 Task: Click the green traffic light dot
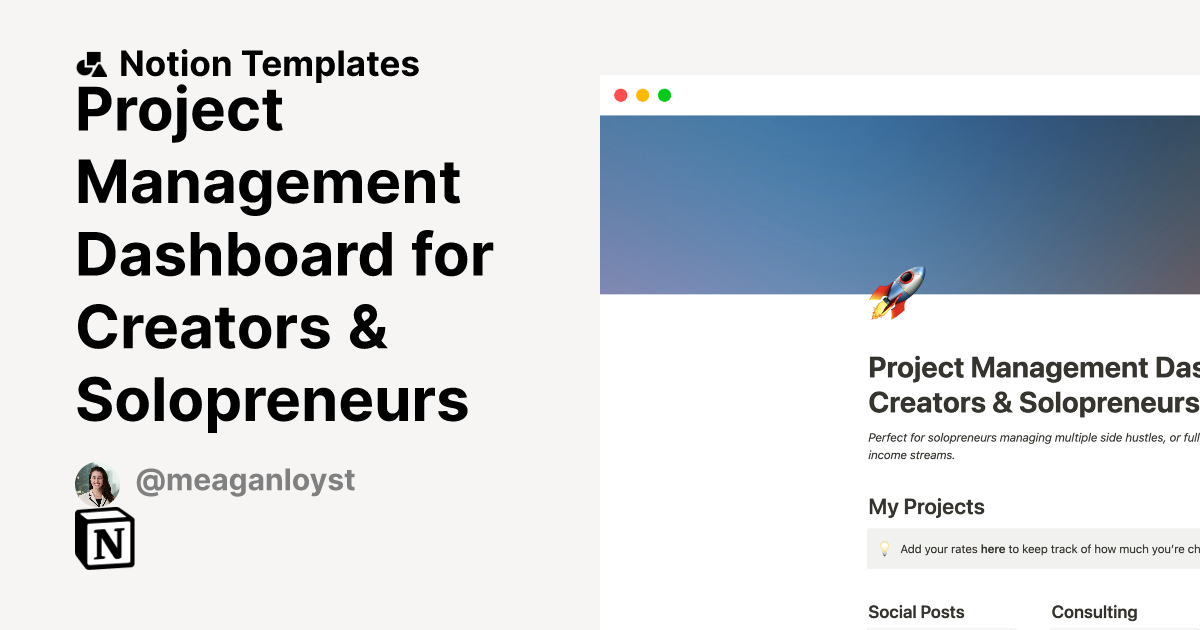click(x=664, y=95)
